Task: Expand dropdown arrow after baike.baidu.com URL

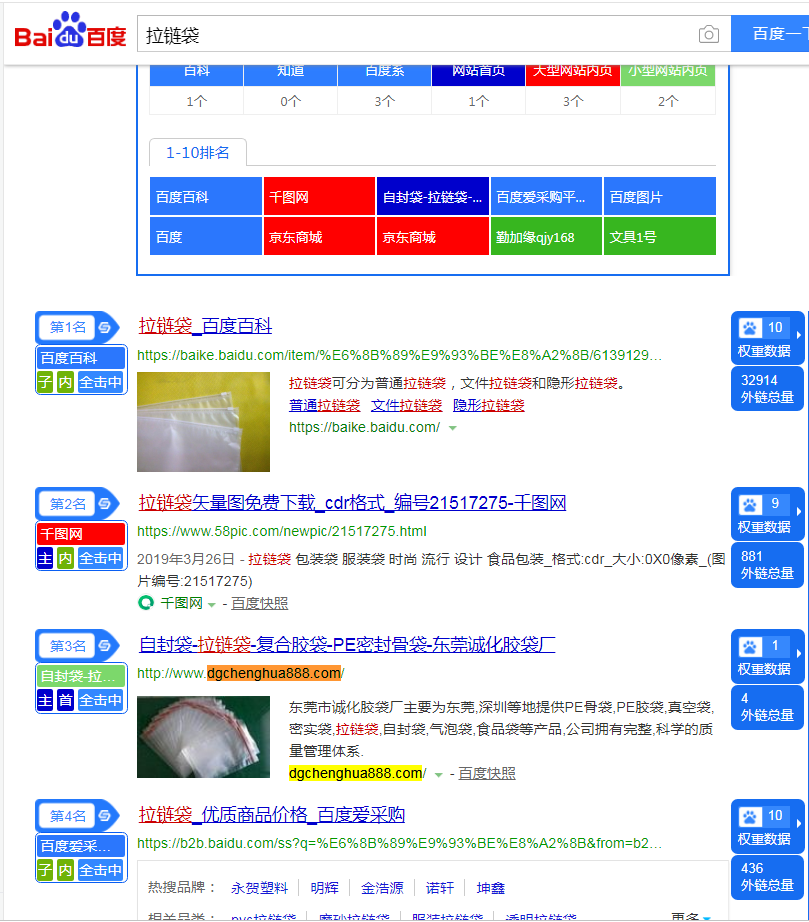Action: click(453, 428)
